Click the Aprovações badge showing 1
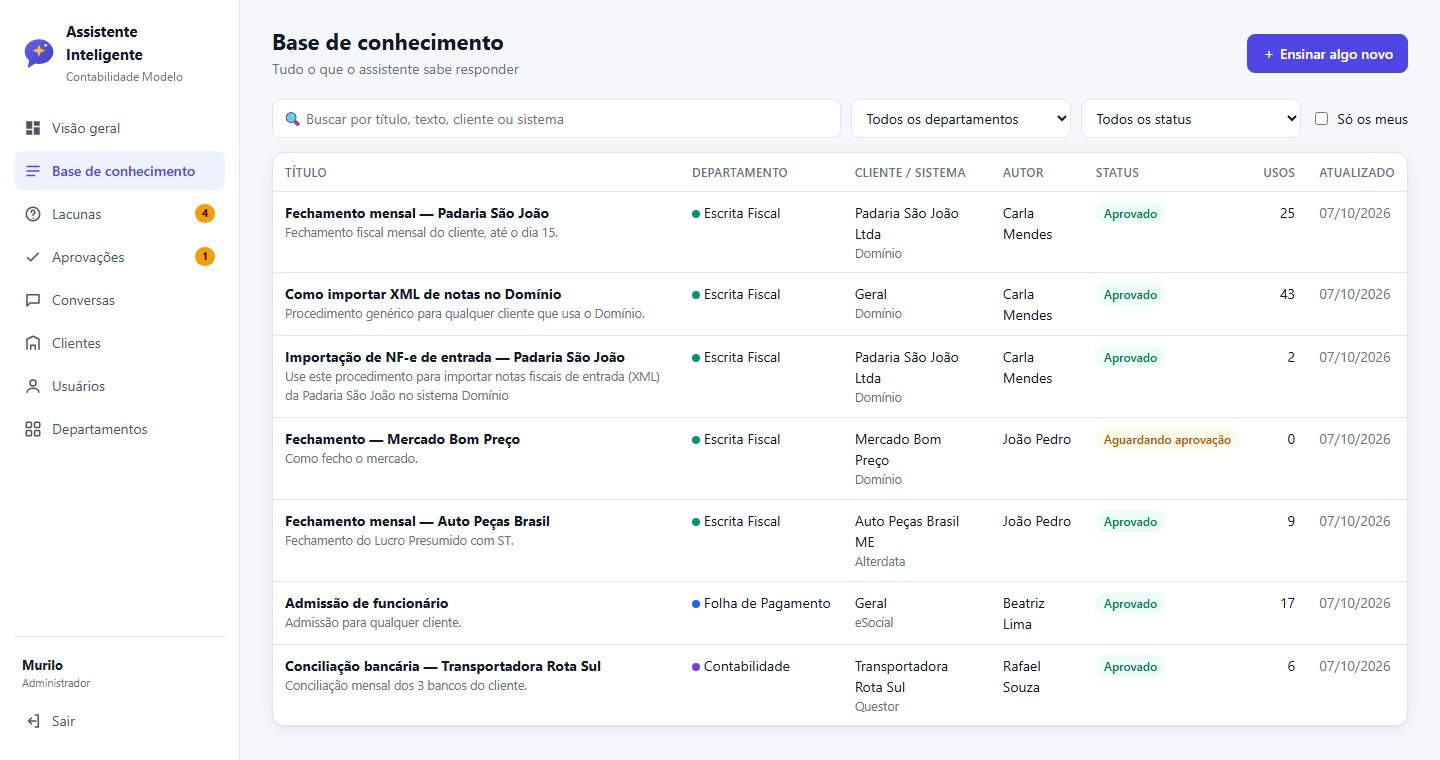Screen dimensions: 1440x760 click(204, 257)
